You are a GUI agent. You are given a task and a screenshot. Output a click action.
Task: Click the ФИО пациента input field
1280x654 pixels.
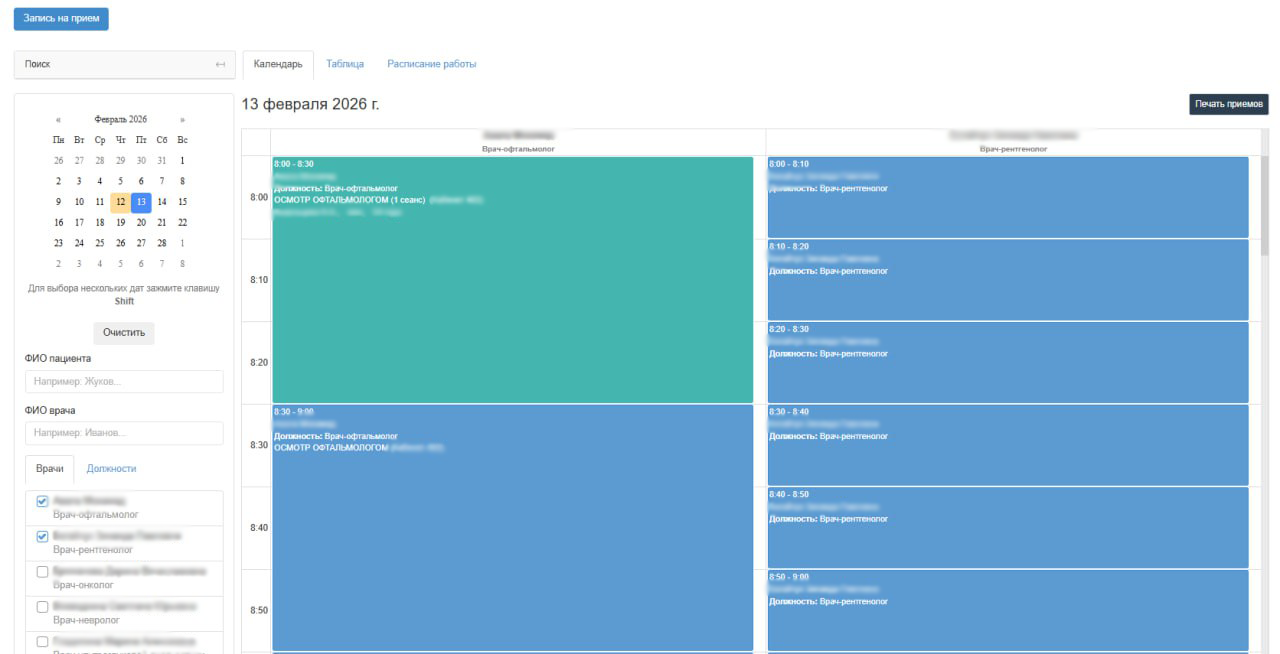[x=124, y=382]
